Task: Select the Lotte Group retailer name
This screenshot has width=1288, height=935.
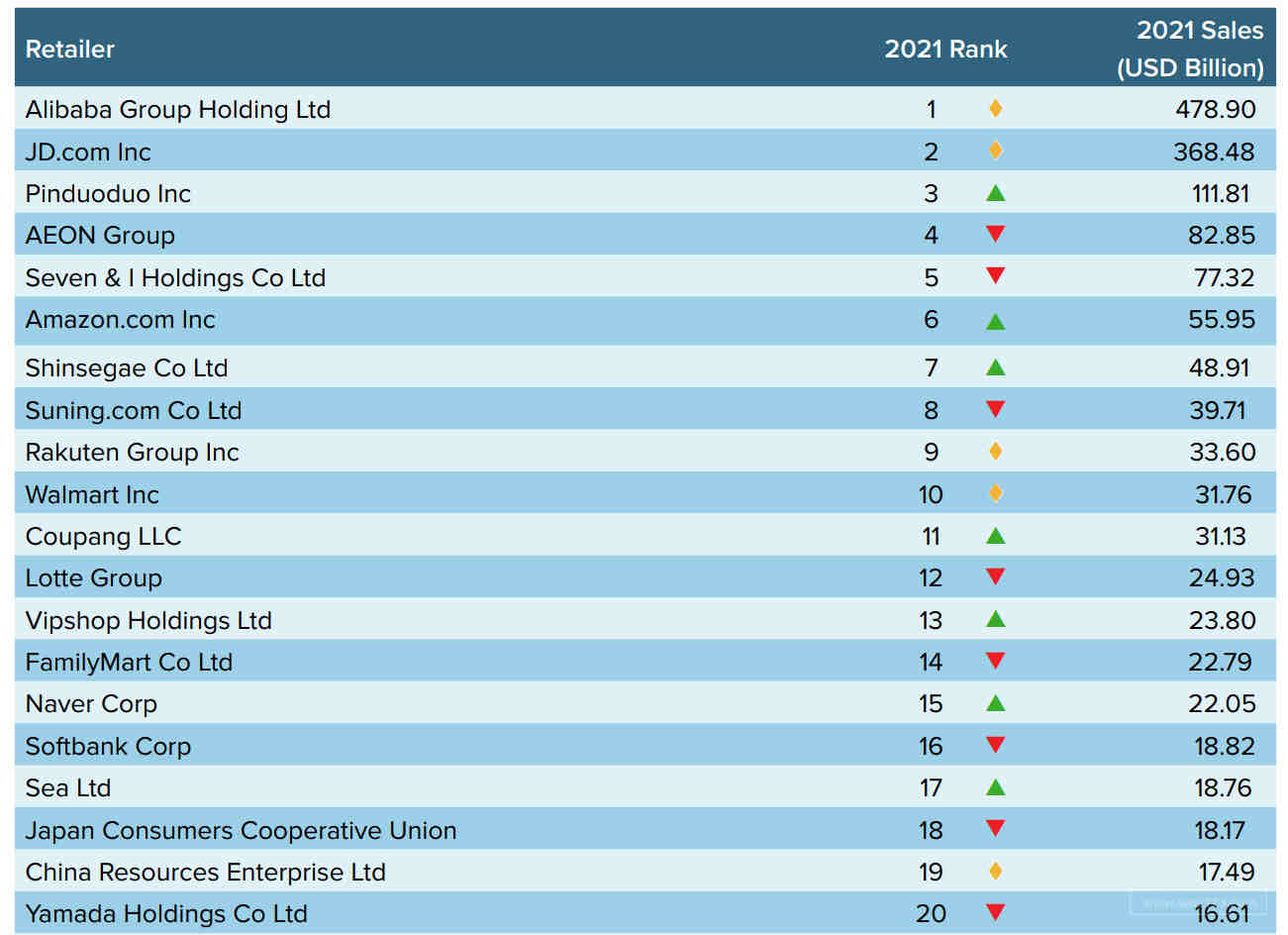Action: coord(93,578)
